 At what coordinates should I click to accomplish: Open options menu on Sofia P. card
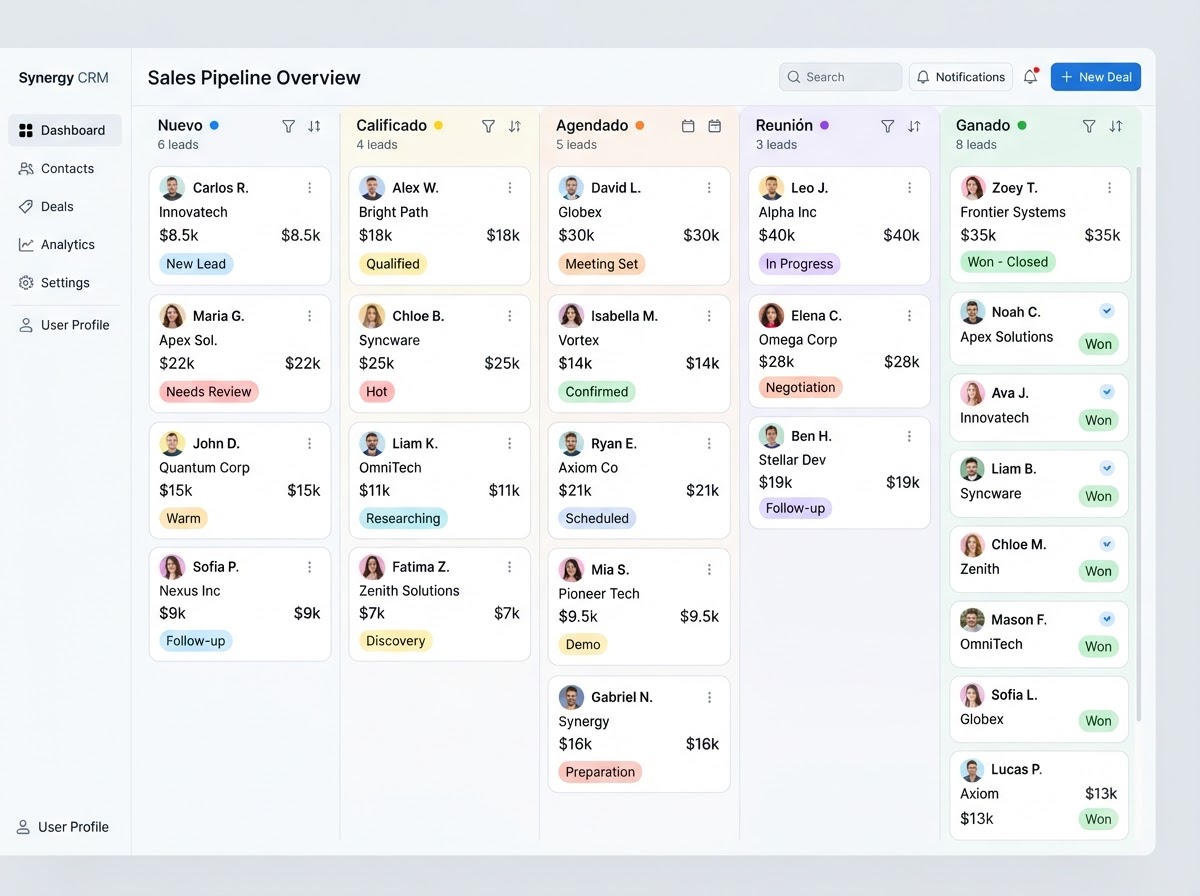310,567
